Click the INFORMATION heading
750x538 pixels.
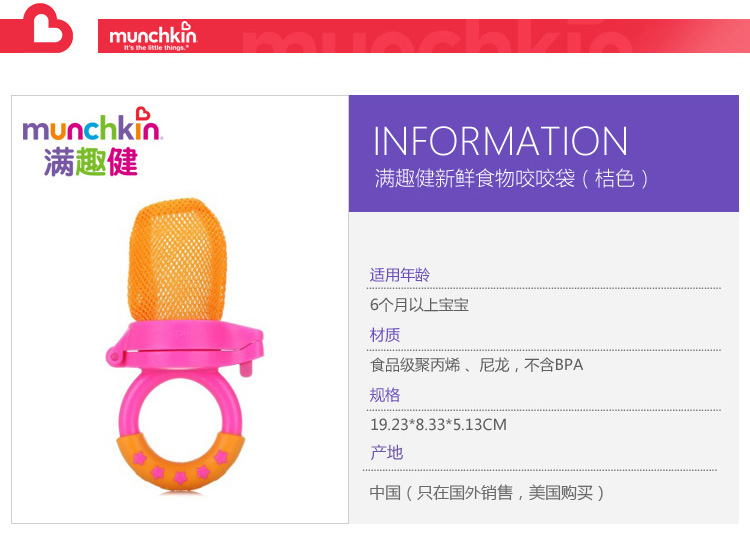coord(500,141)
